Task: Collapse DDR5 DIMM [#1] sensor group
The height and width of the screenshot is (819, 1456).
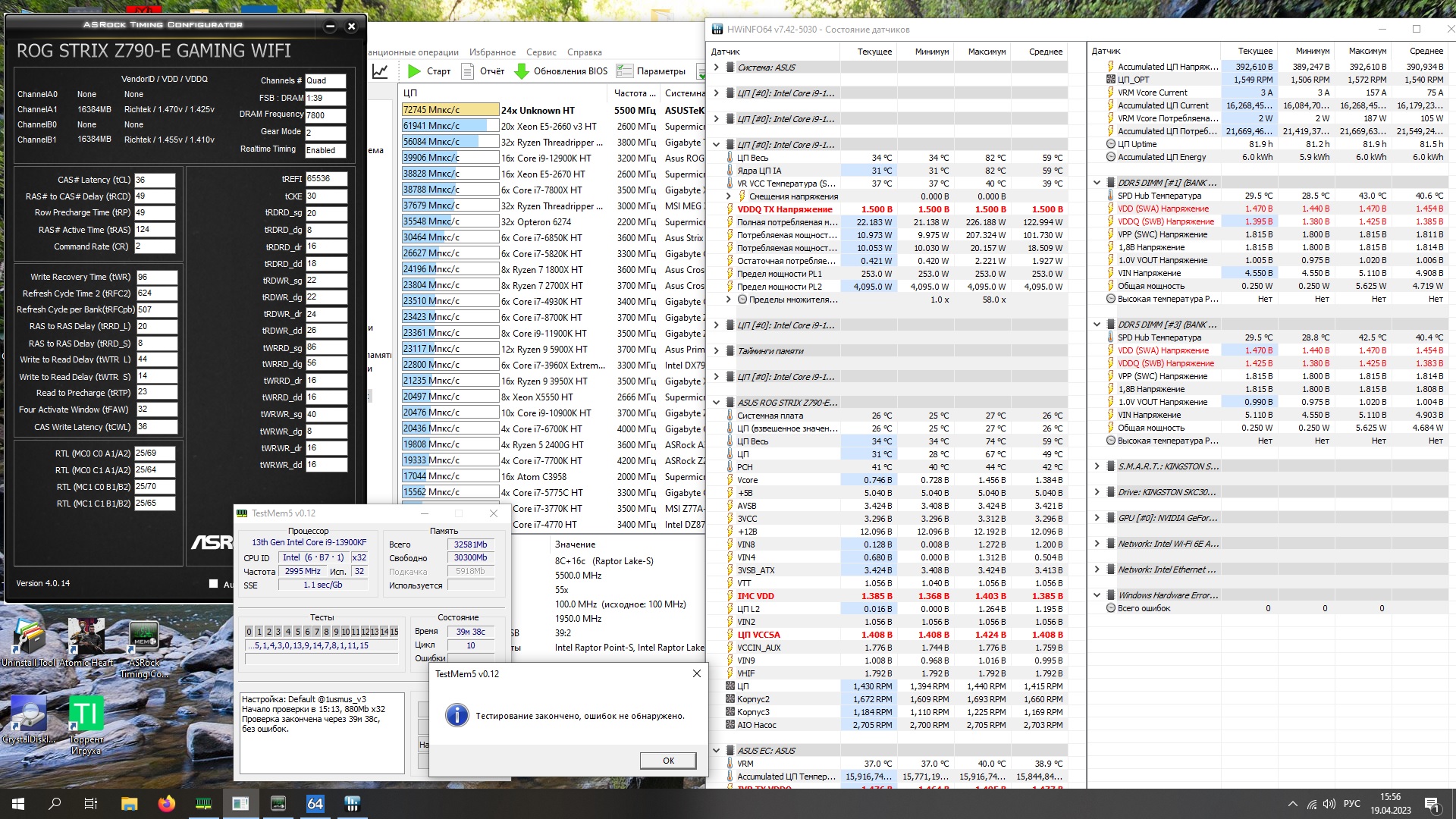Action: [1097, 183]
